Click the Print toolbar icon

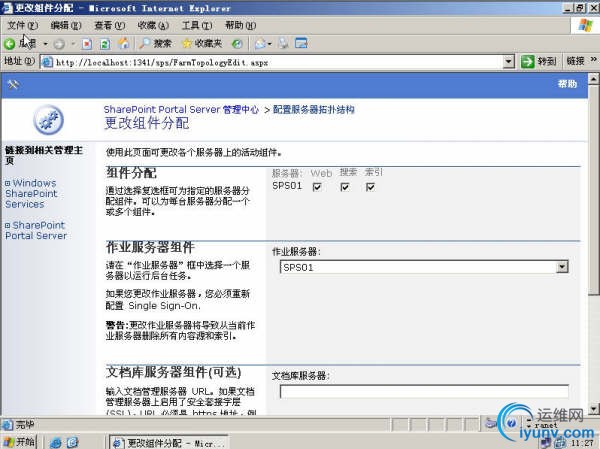284,44
